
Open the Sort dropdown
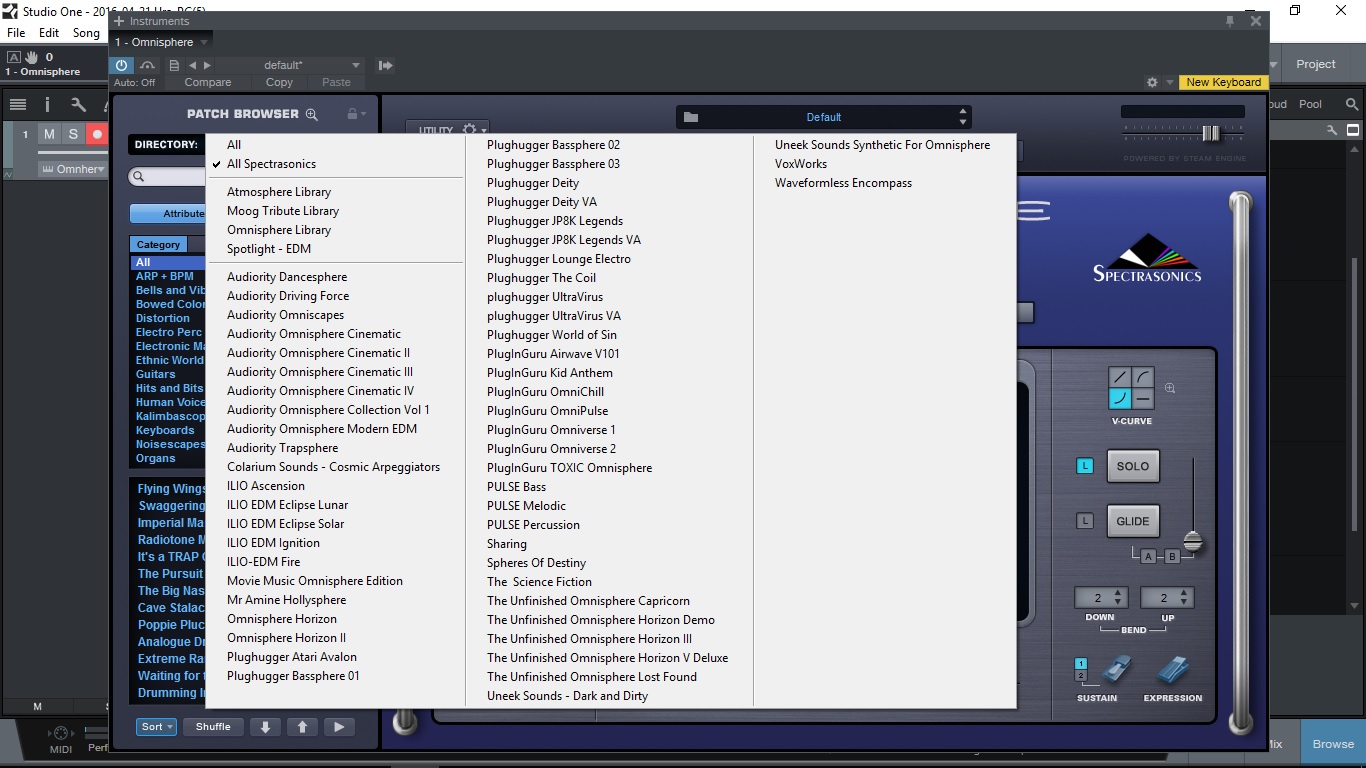(x=157, y=727)
